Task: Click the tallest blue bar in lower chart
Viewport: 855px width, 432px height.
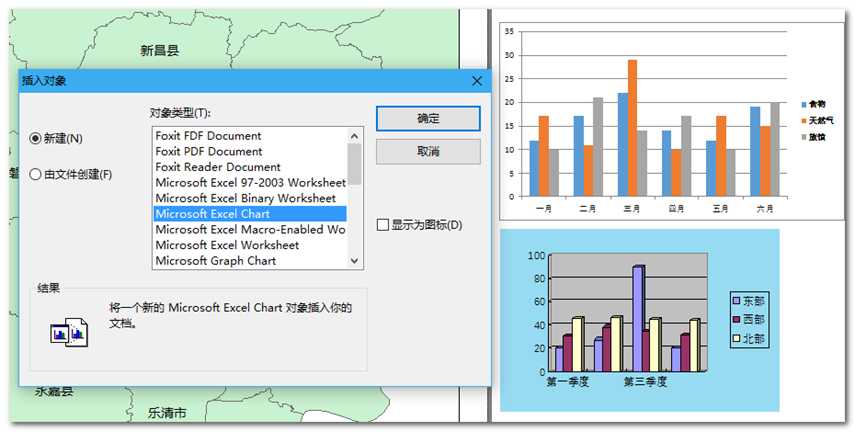Action: pyautogui.click(x=639, y=319)
